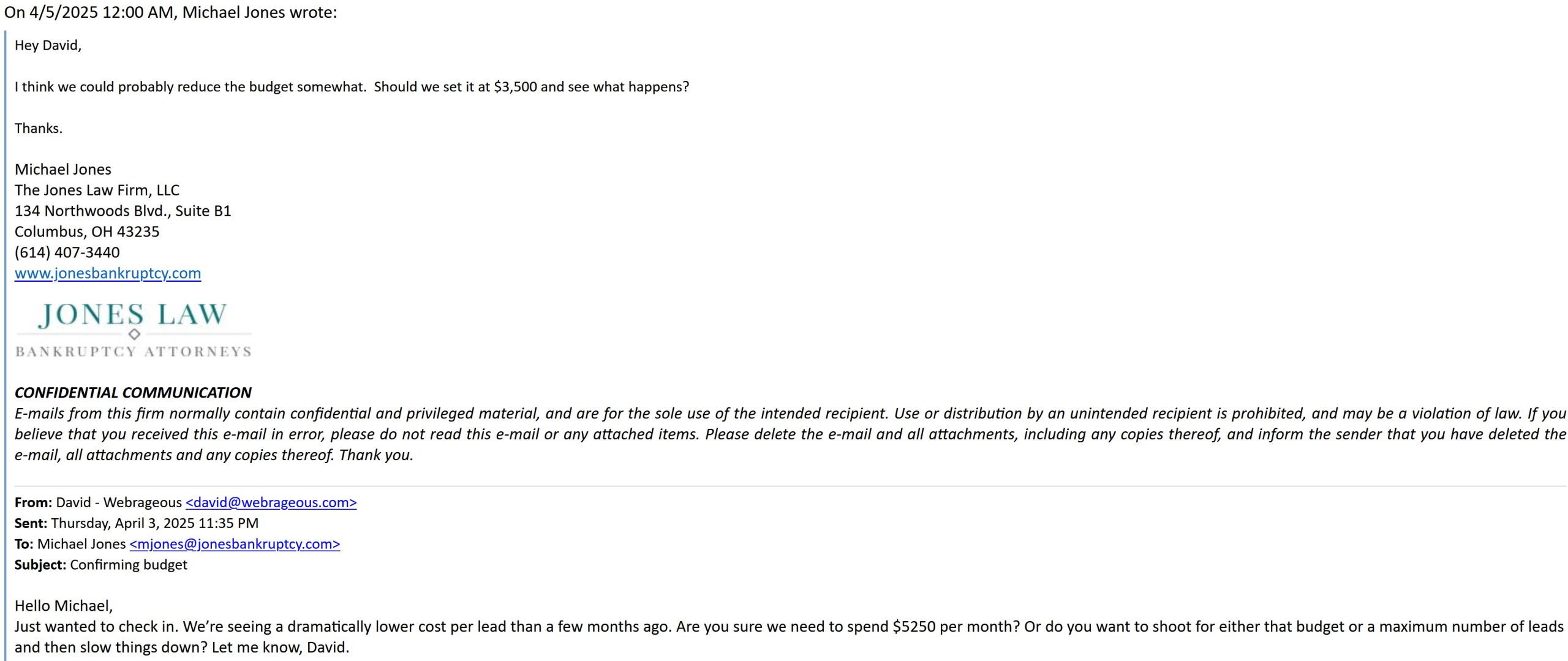Screen dimensions: 1568x661
Task: Click the Jones Law logo image
Action: pos(134,330)
